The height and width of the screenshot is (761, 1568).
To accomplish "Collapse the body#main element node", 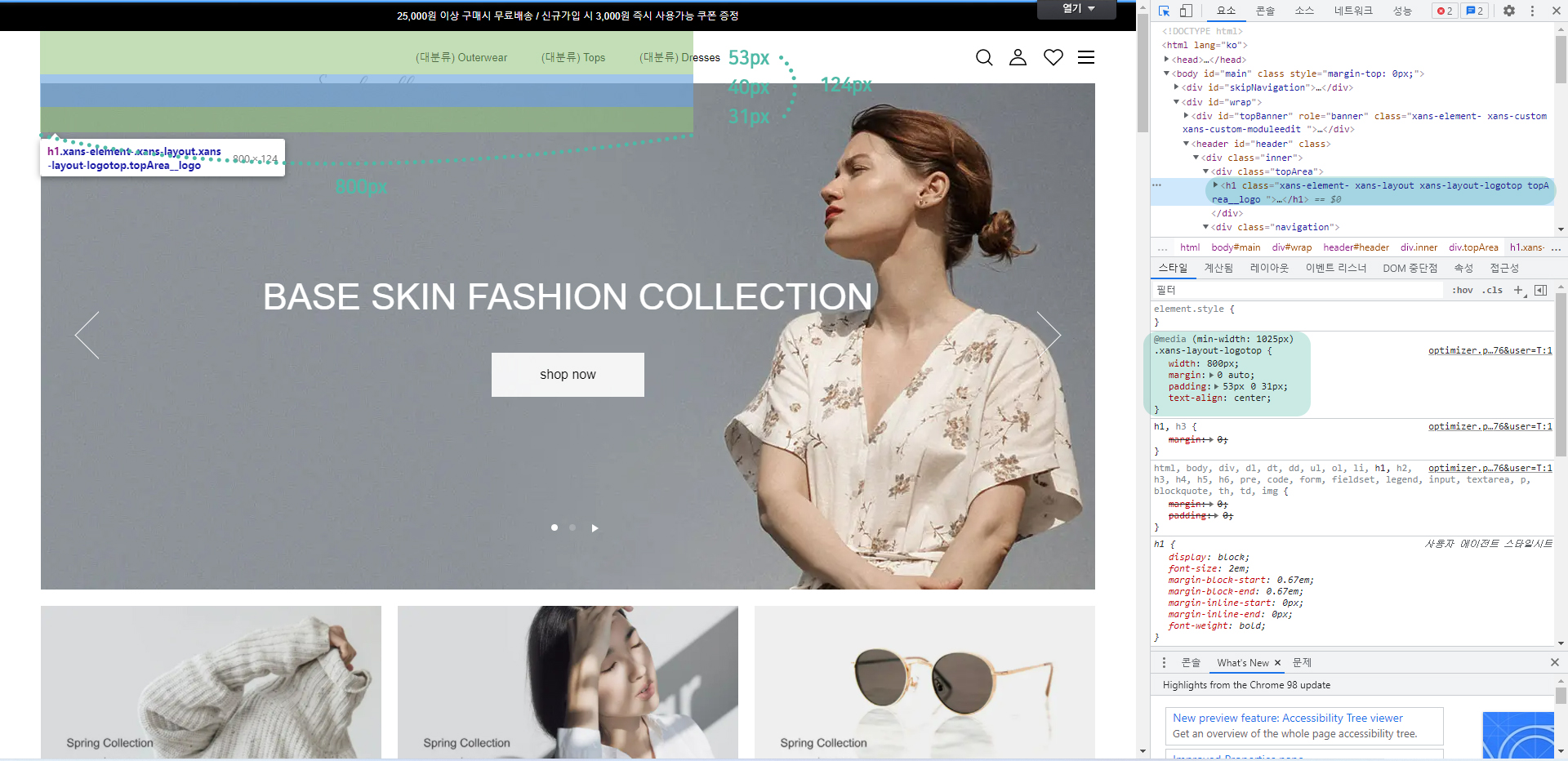I will (x=1167, y=73).
